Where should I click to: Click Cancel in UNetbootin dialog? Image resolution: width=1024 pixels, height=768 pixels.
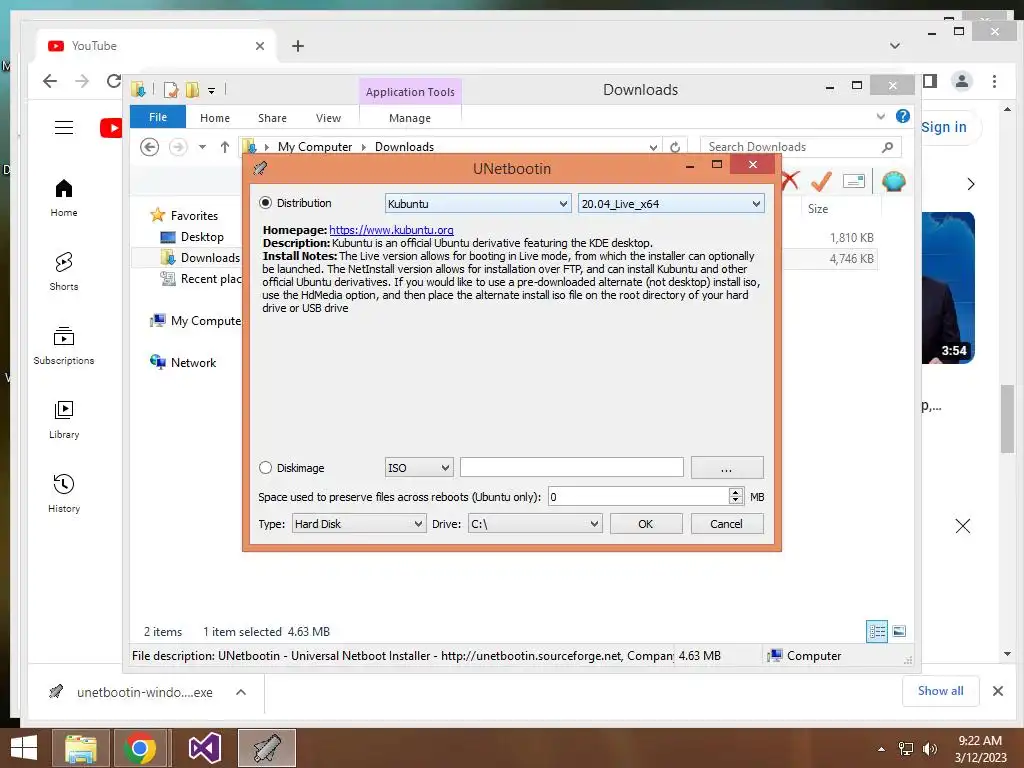(727, 524)
